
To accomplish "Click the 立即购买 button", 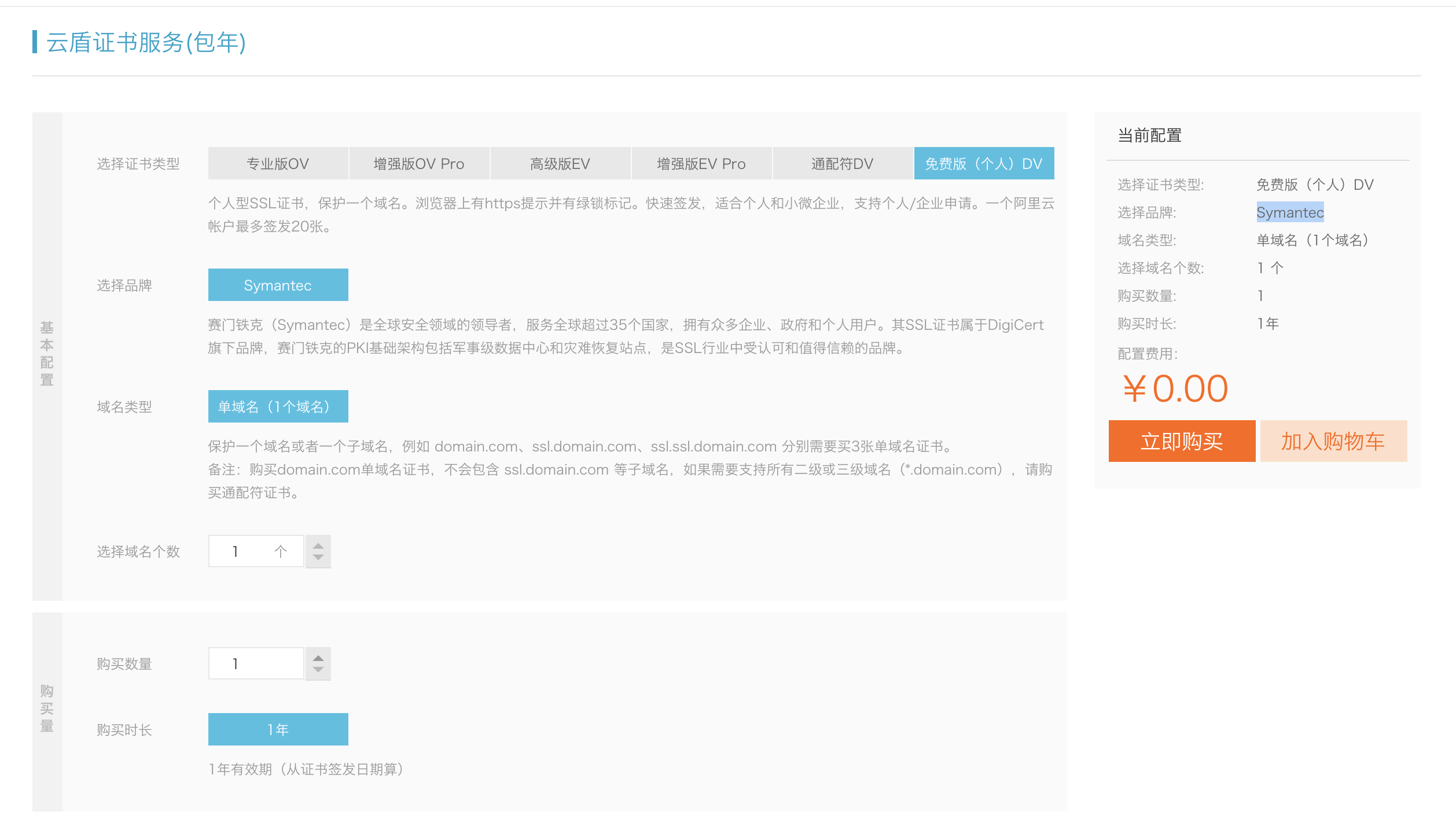I will (x=1182, y=442).
